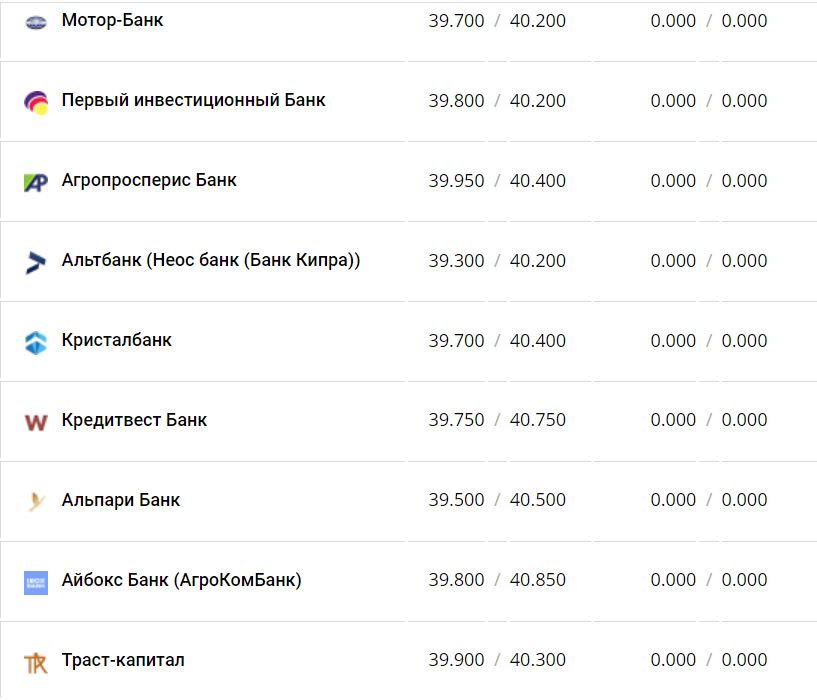Click Кредитвест Банк rate 39.750 / 40.750

point(497,420)
